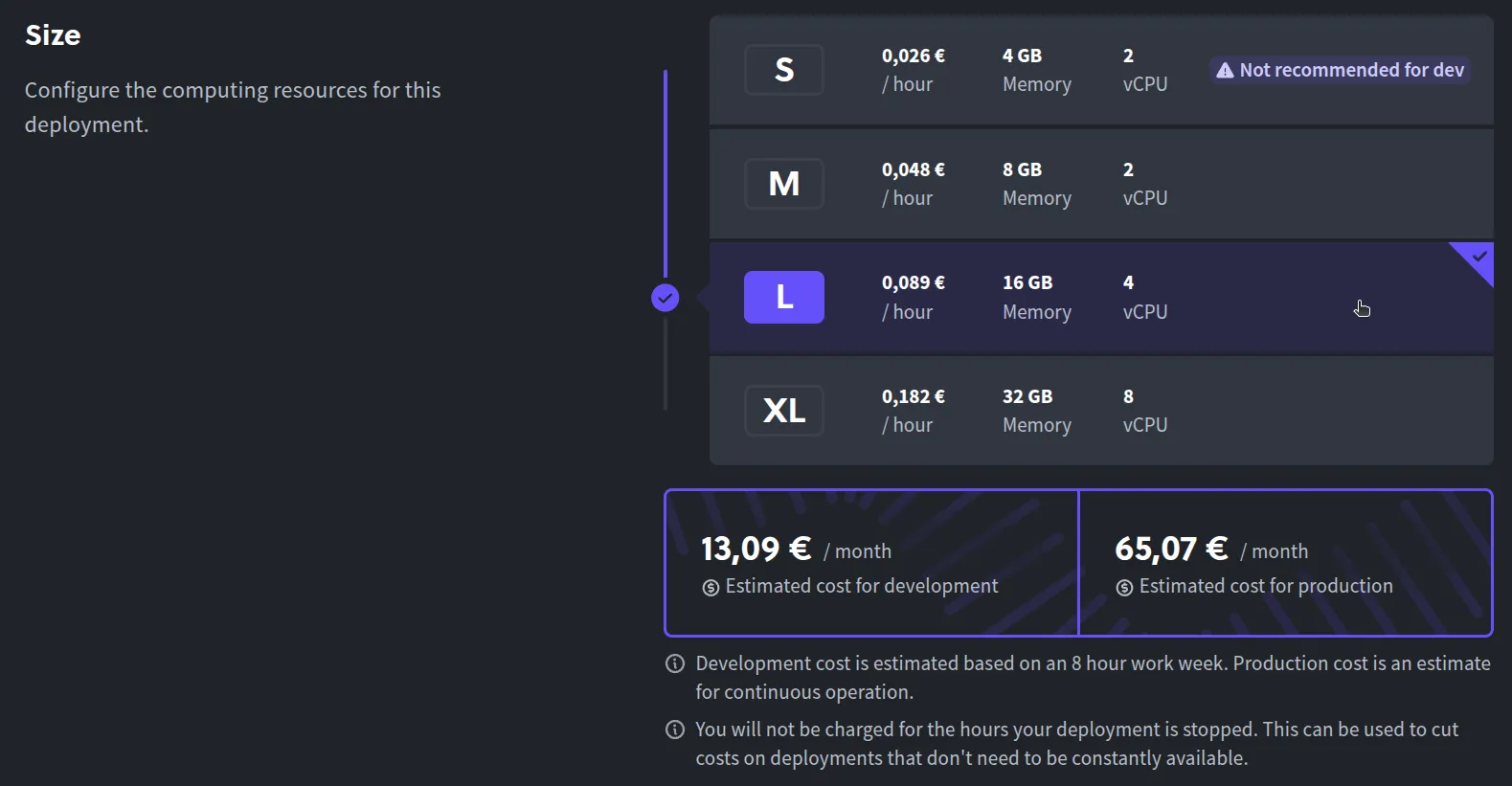Viewport: 1512px width, 786px height.
Task: Click the XL size badge icon
Action: (783, 411)
